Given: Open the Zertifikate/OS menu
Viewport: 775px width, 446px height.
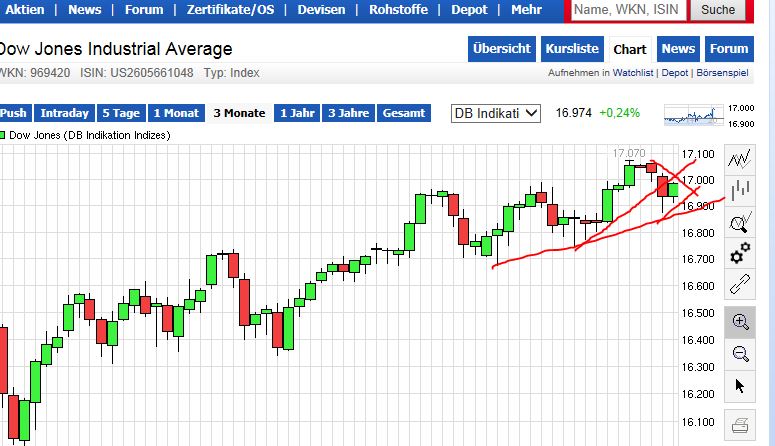Looking at the screenshot, I should 230,9.
